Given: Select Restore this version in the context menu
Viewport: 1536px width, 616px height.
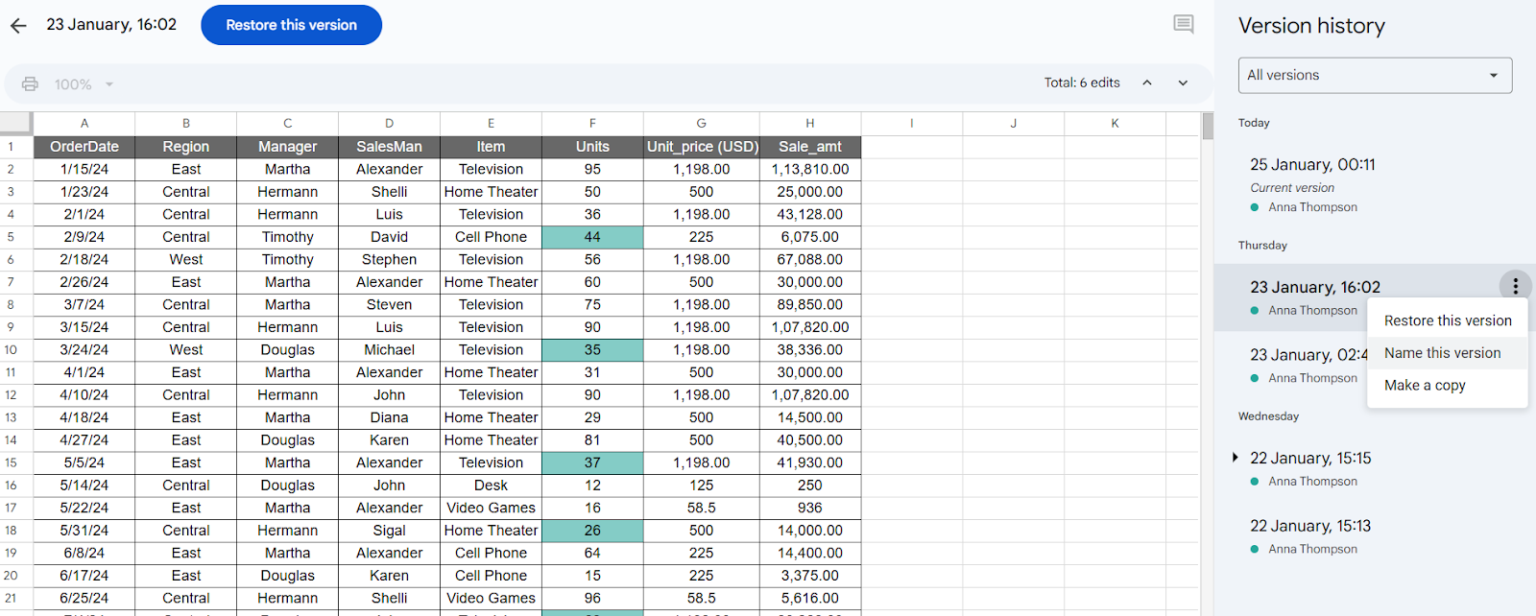Looking at the screenshot, I should point(1447,320).
